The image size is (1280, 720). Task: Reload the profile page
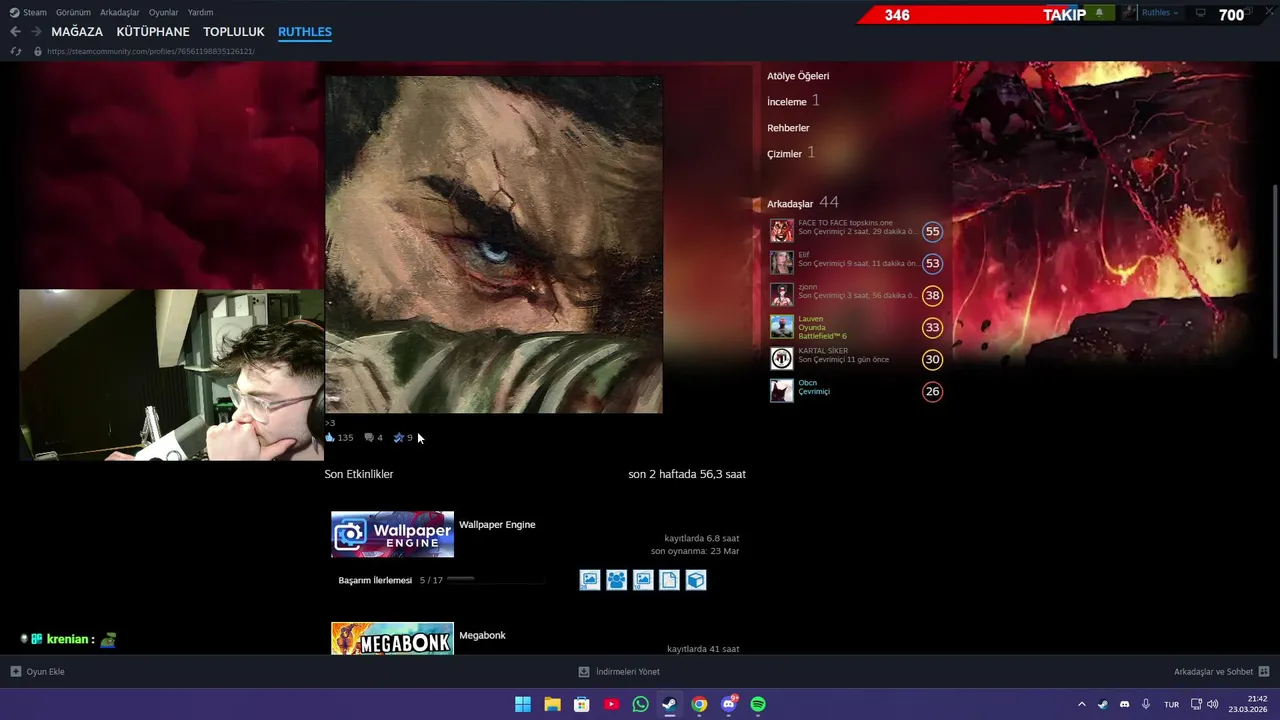tap(15, 51)
